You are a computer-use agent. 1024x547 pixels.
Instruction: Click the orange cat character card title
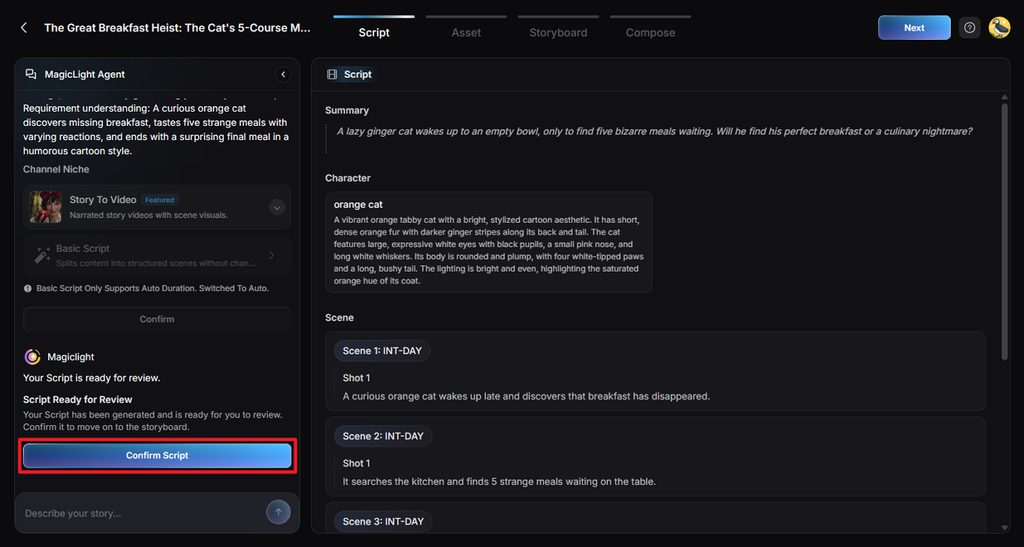tap(358, 204)
